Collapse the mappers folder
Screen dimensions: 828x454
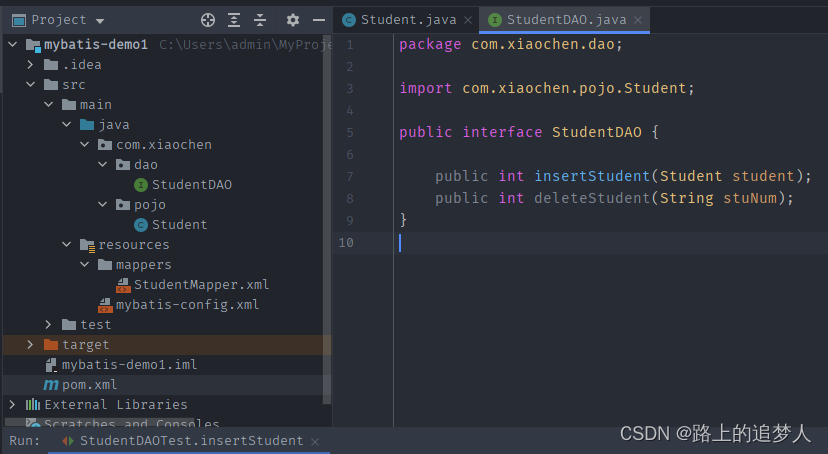tap(84, 264)
